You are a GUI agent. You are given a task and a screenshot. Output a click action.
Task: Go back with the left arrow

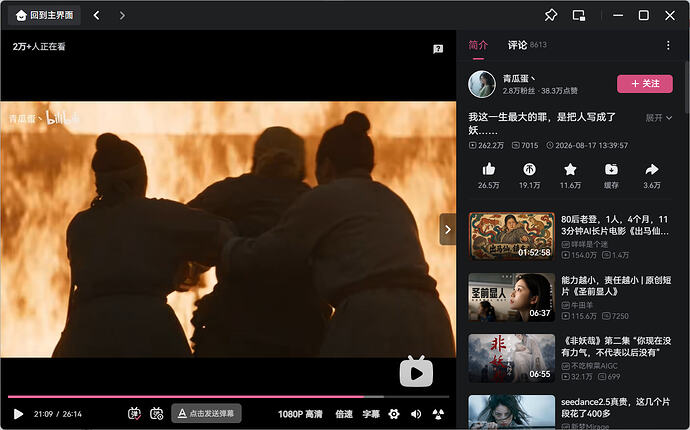click(96, 15)
